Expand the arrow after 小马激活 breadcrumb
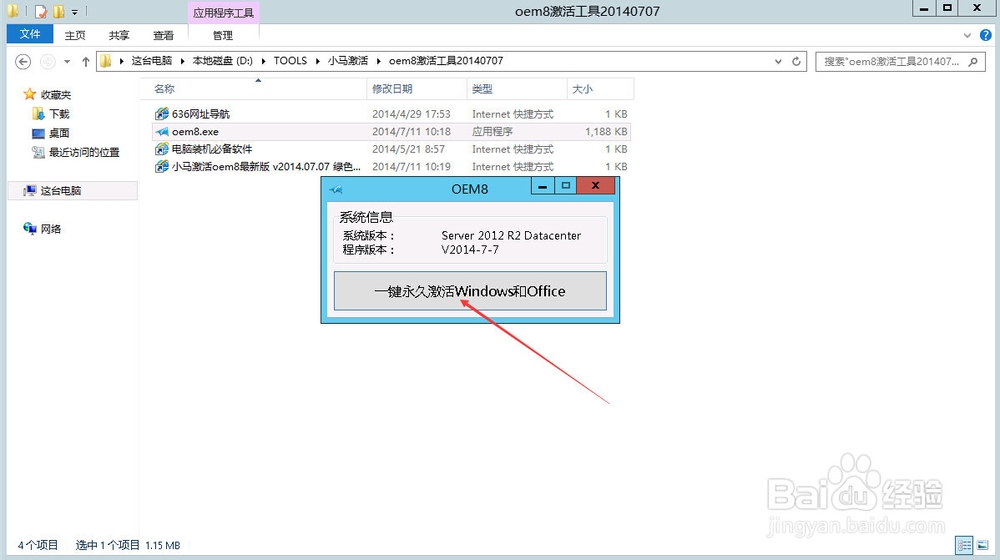The image size is (1000, 560). point(378,61)
